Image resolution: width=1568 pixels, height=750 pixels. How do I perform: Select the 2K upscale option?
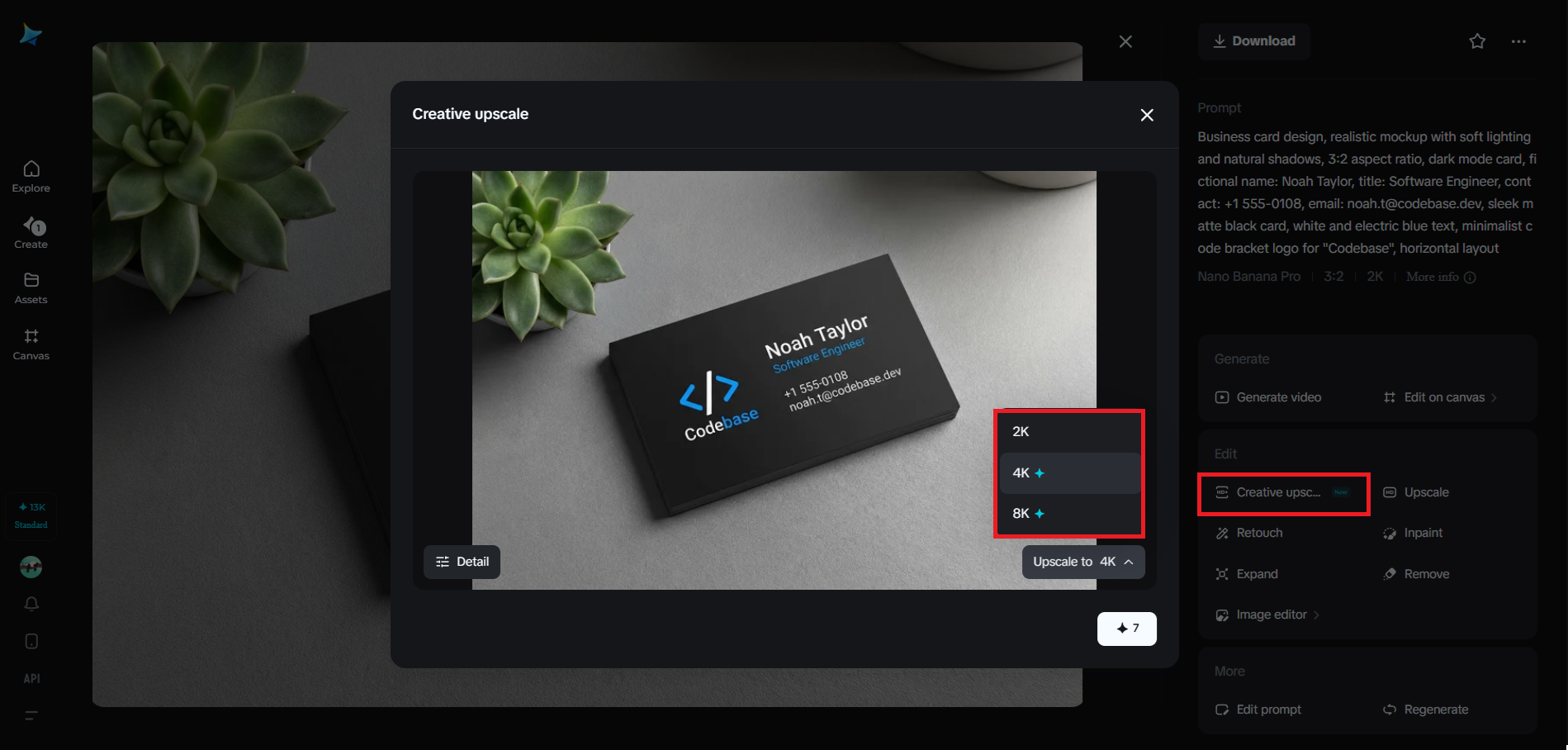point(1070,432)
